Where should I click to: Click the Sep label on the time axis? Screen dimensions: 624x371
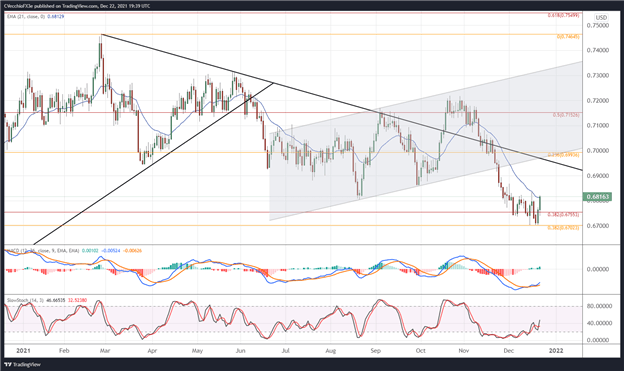tap(376, 351)
